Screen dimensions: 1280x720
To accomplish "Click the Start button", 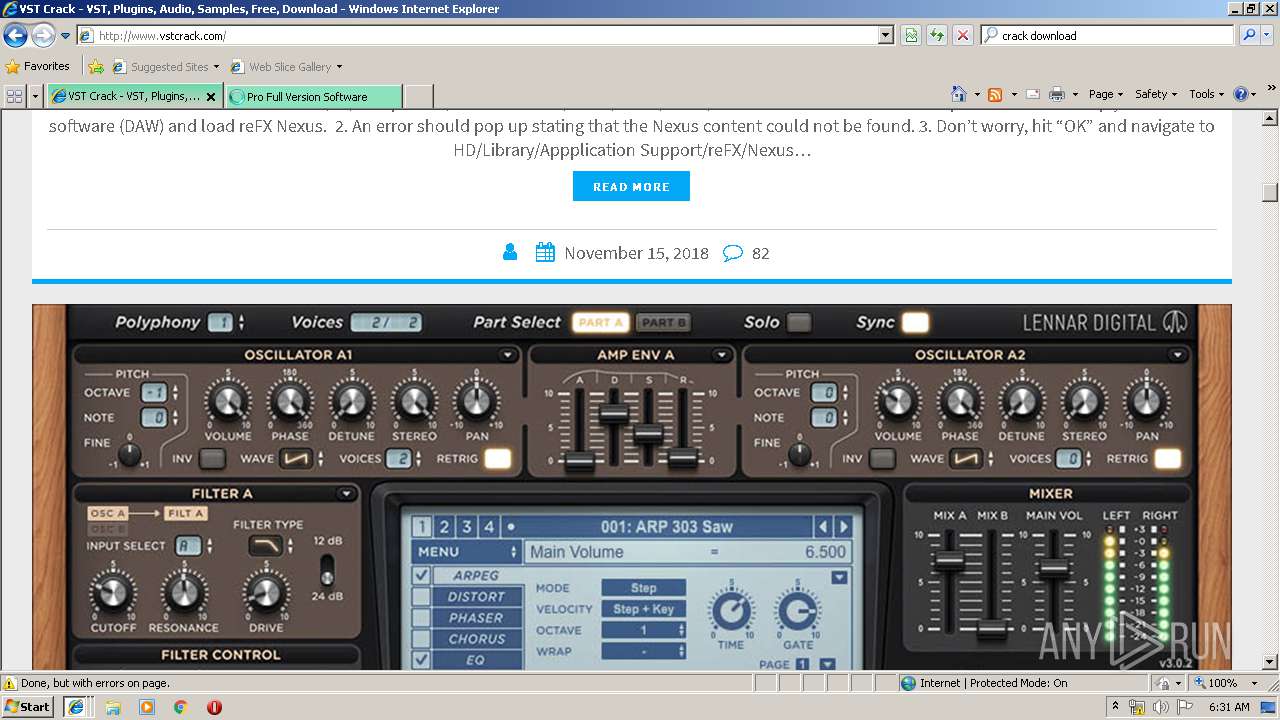I will 28,706.
